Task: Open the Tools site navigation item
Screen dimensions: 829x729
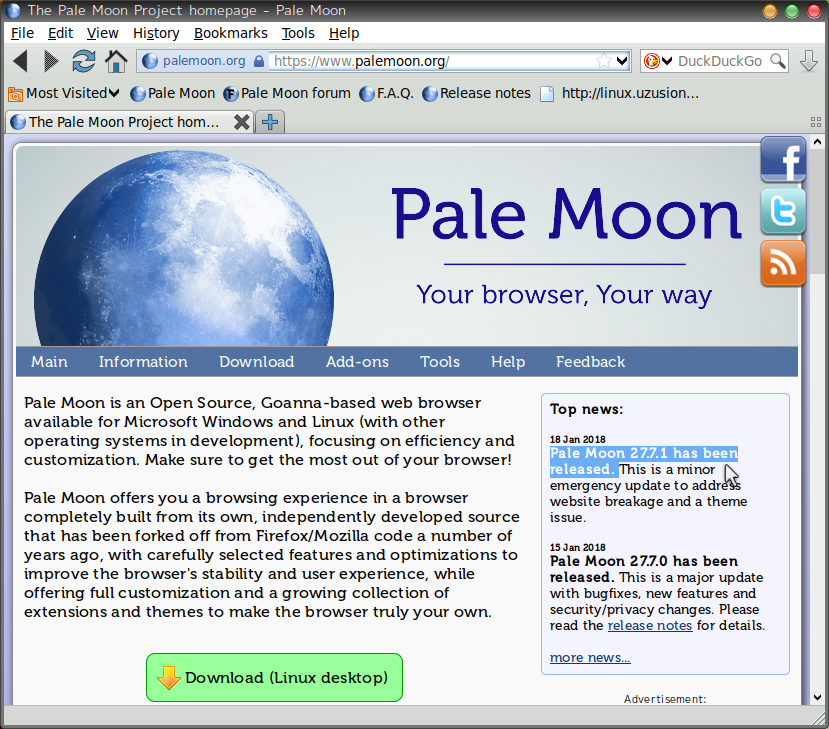Action: pos(440,362)
